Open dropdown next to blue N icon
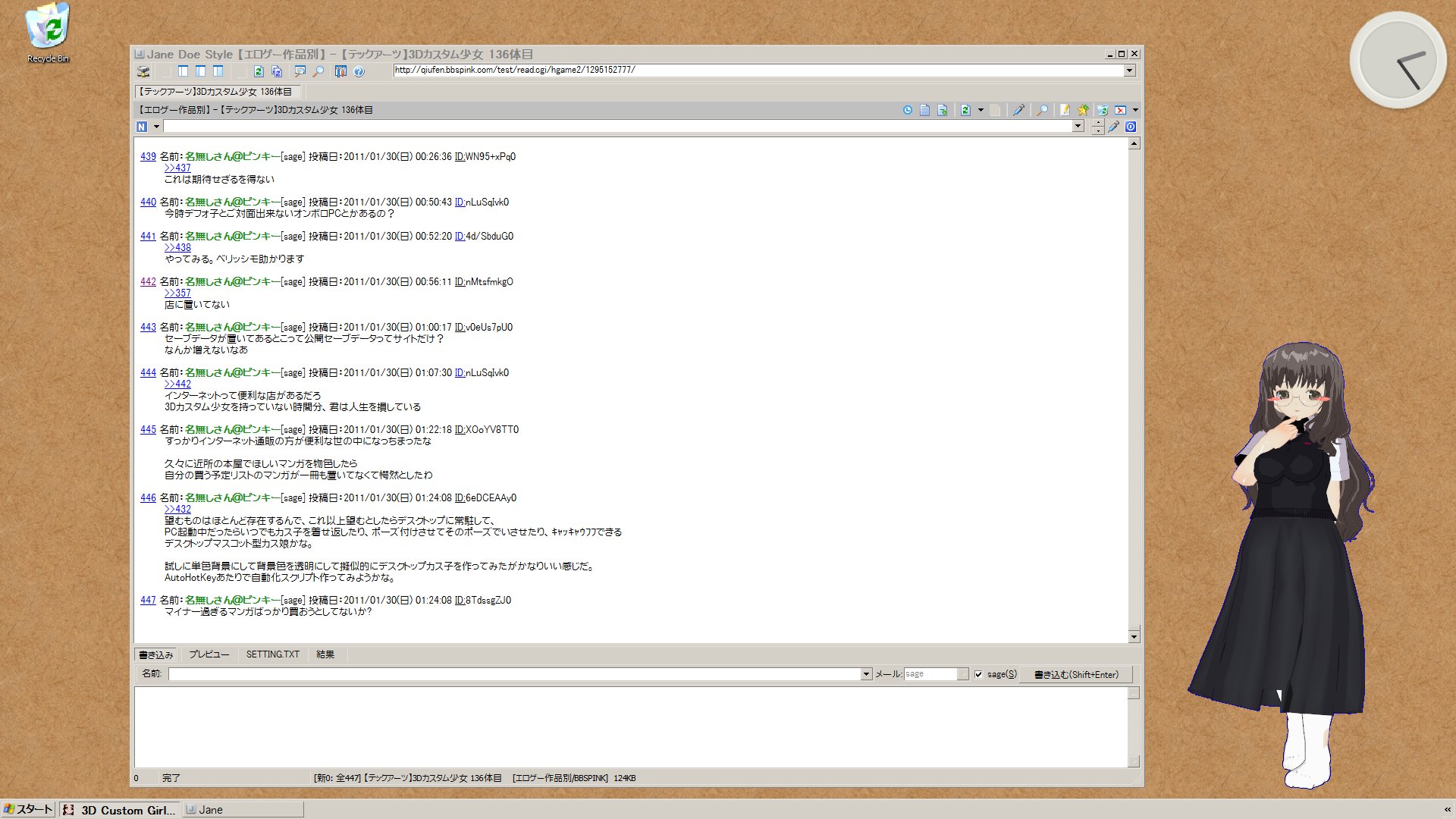Screen dimensions: 1456x819 (x=156, y=127)
